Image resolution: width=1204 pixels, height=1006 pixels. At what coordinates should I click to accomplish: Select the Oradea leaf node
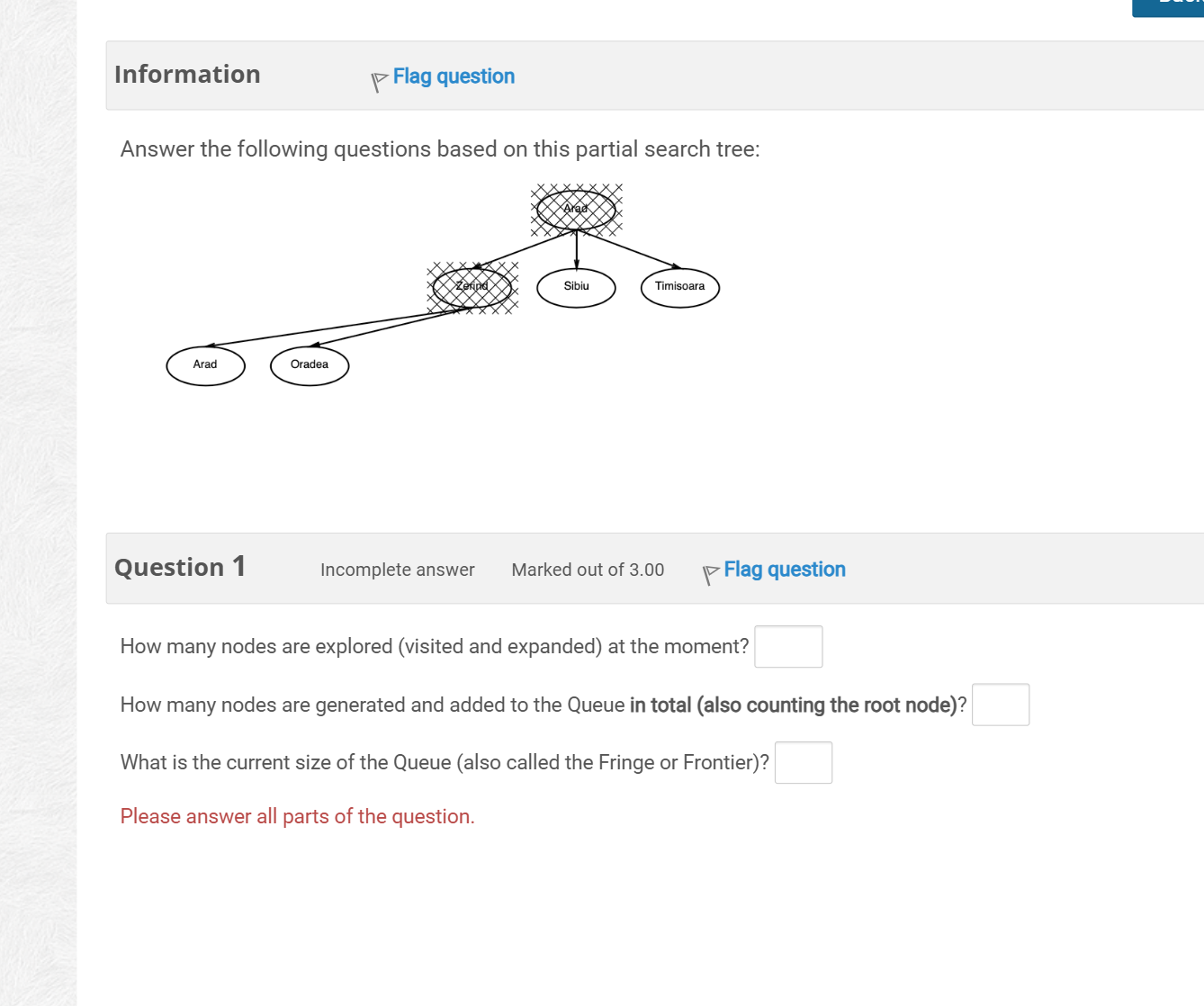click(310, 364)
